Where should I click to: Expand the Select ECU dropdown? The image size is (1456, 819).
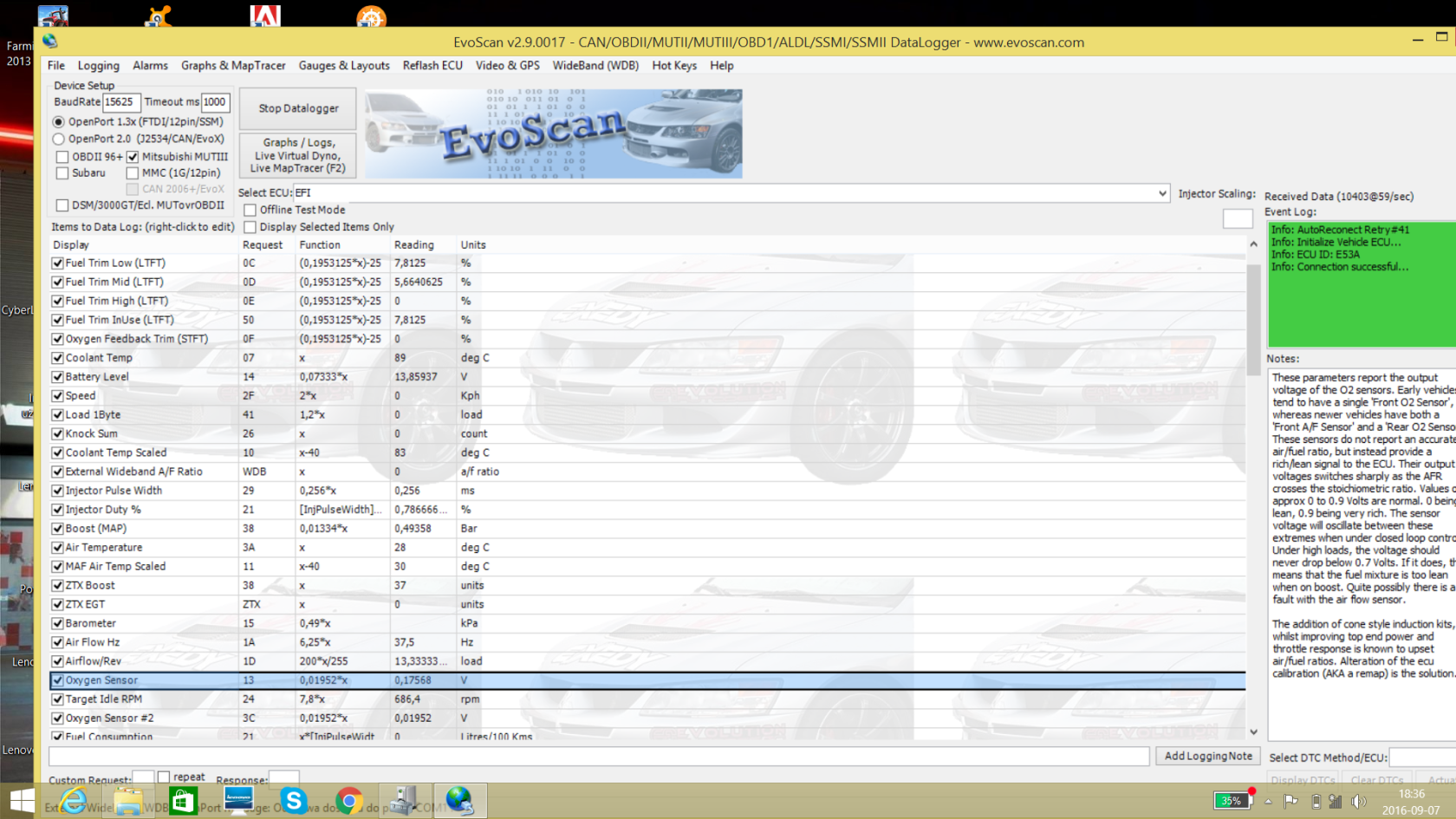pos(1162,193)
